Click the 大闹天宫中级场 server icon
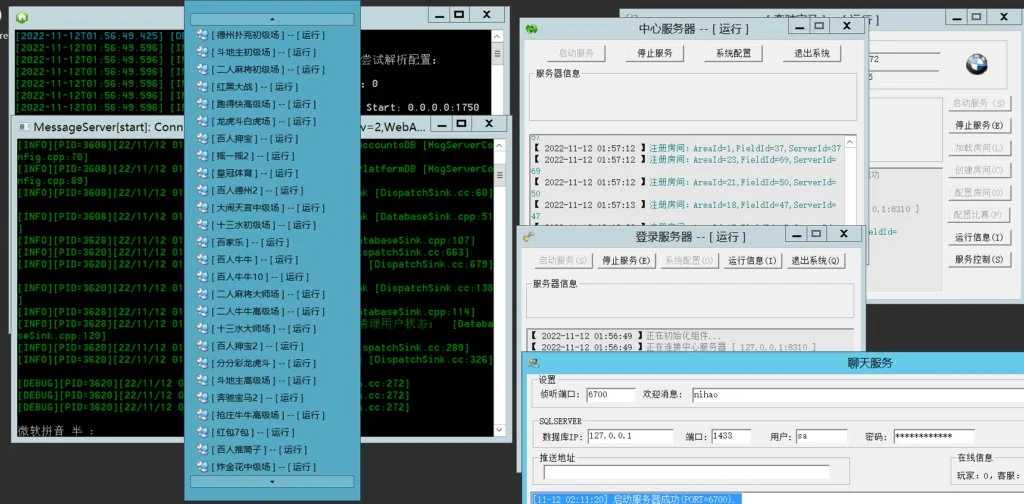Image resolution: width=1024 pixels, height=504 pixels. 202,208
